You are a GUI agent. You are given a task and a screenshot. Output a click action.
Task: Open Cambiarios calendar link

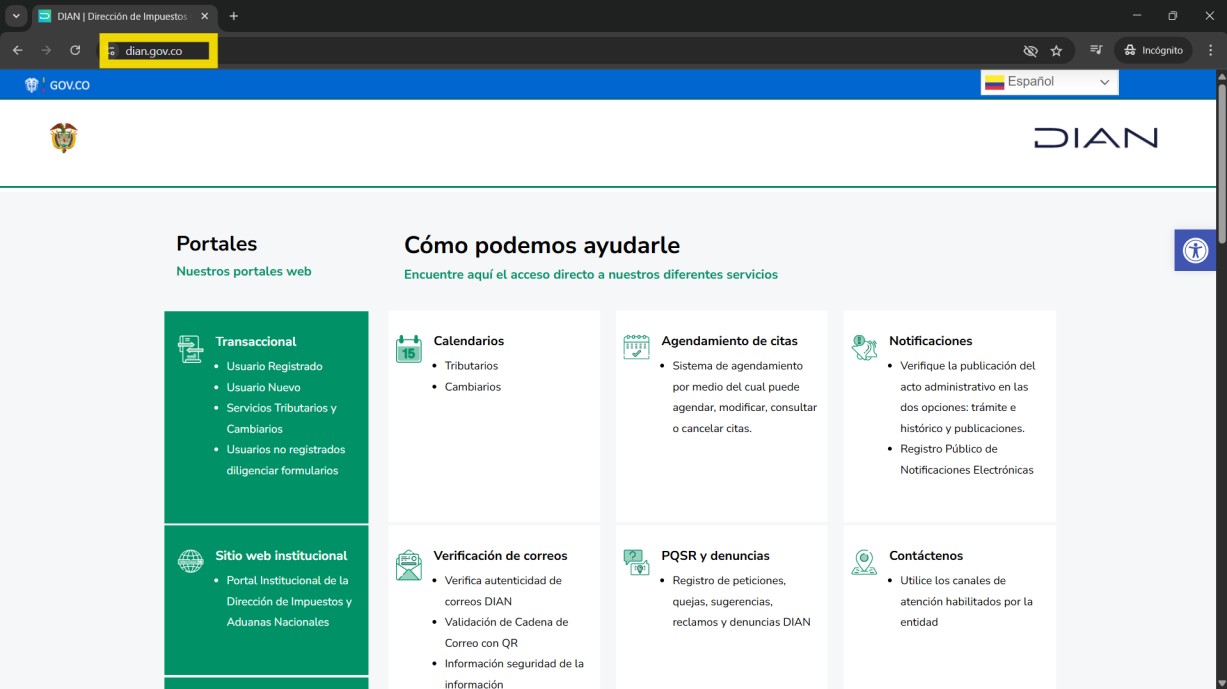pyautogui.click(x=473, y=387)
